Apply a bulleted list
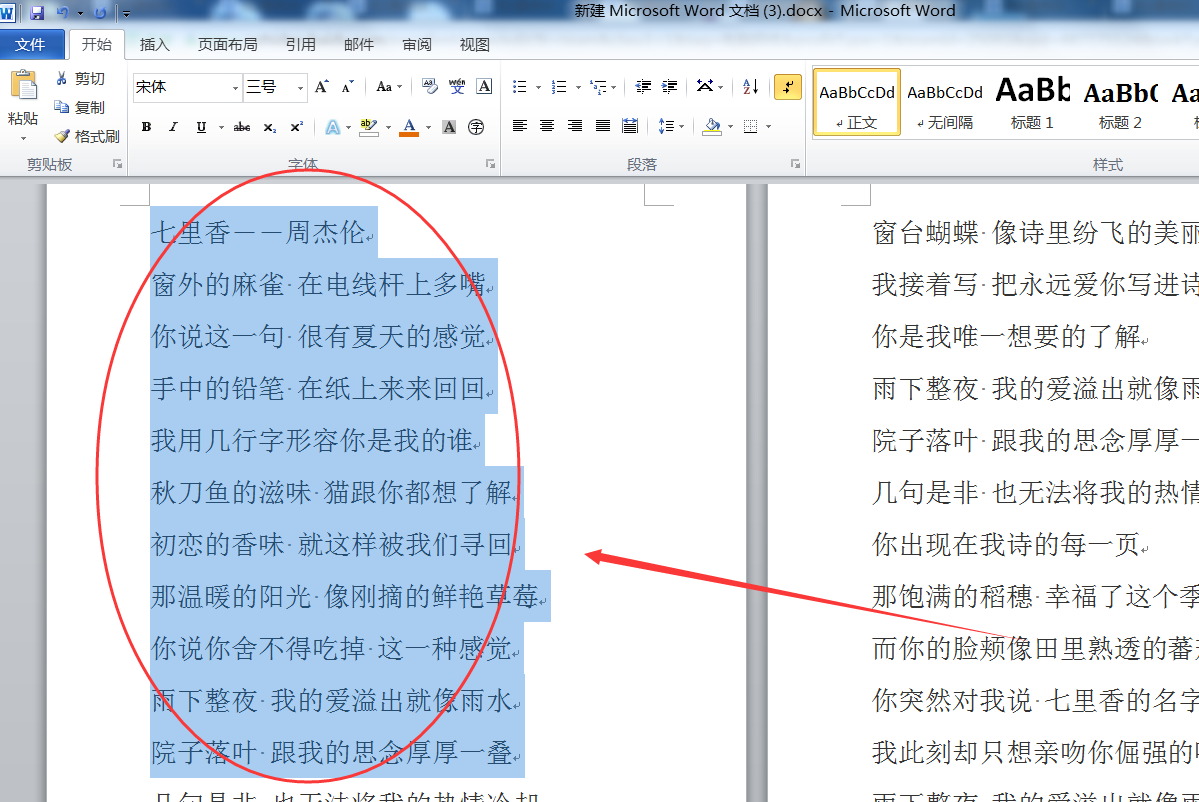The image size is (1199, 802). click(x=520, y=87)
